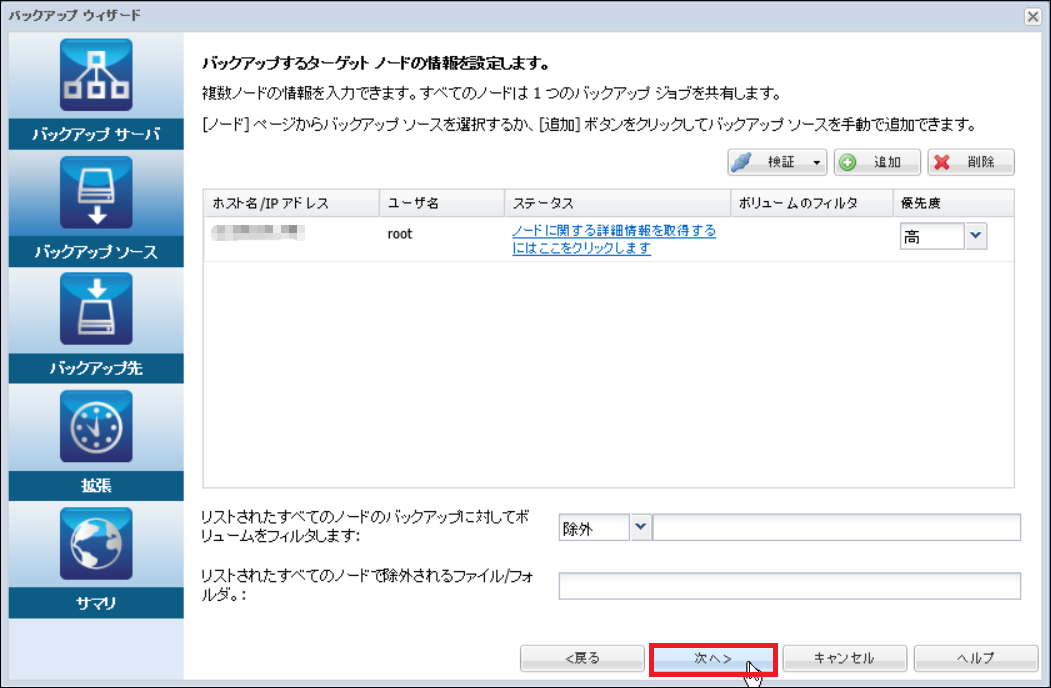
Task: Click the plug icon on 検証
Action: [x=741, y=162]
